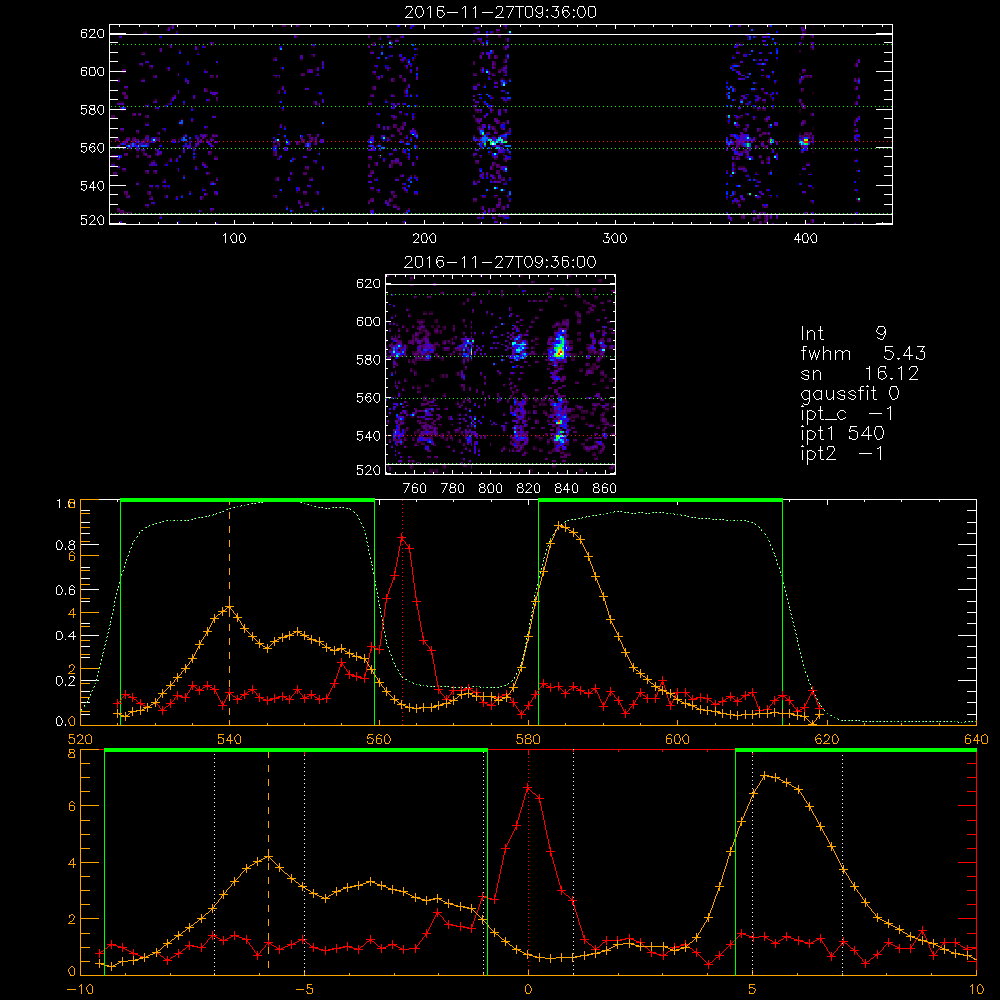Click the orange peak near 585 in the upper profile
The height and width of the screenshot is (1000, 1000).
[x=559, y=525]
